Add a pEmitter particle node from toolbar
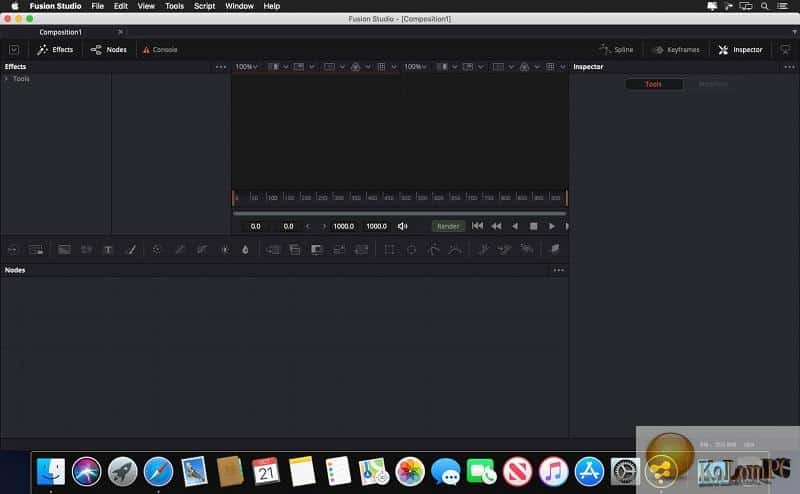This screenshot has width=800, height=494. coord(483,249)
